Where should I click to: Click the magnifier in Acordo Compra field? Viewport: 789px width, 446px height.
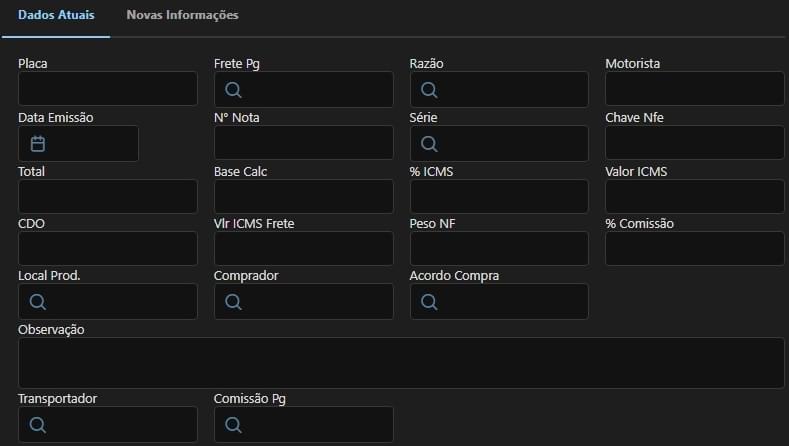pos(429,302)
